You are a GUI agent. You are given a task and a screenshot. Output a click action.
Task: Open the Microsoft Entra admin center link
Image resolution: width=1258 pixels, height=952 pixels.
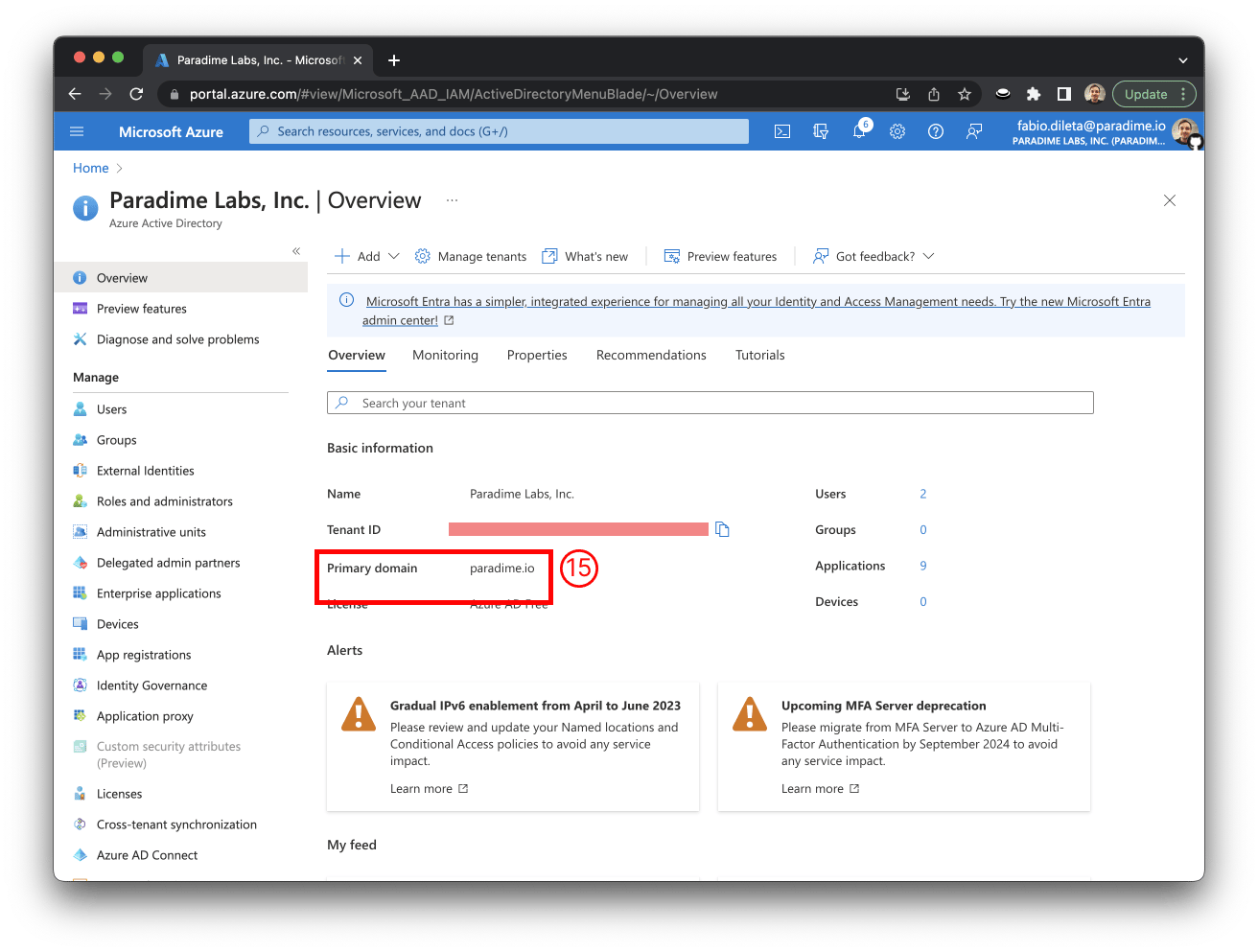(x=757, y=311)
